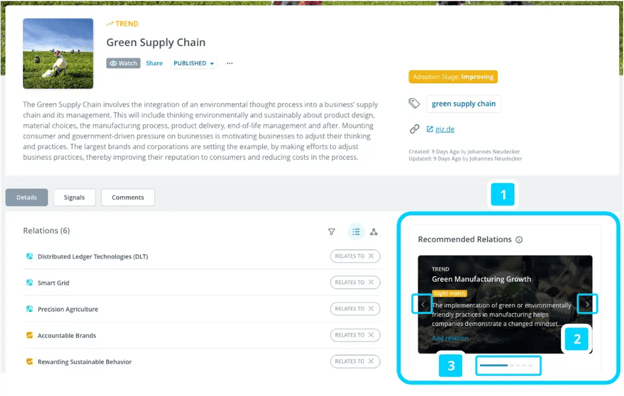The image size is (624, 396).
Task: Remove the Accountable Brands relation with X
Action: click(x=371, y=335)
